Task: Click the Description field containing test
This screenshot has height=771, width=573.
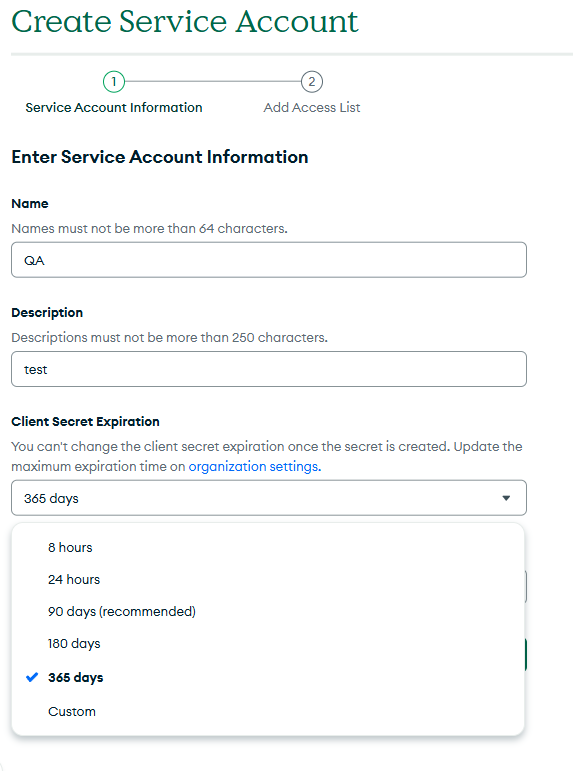Action: [269, 369]
